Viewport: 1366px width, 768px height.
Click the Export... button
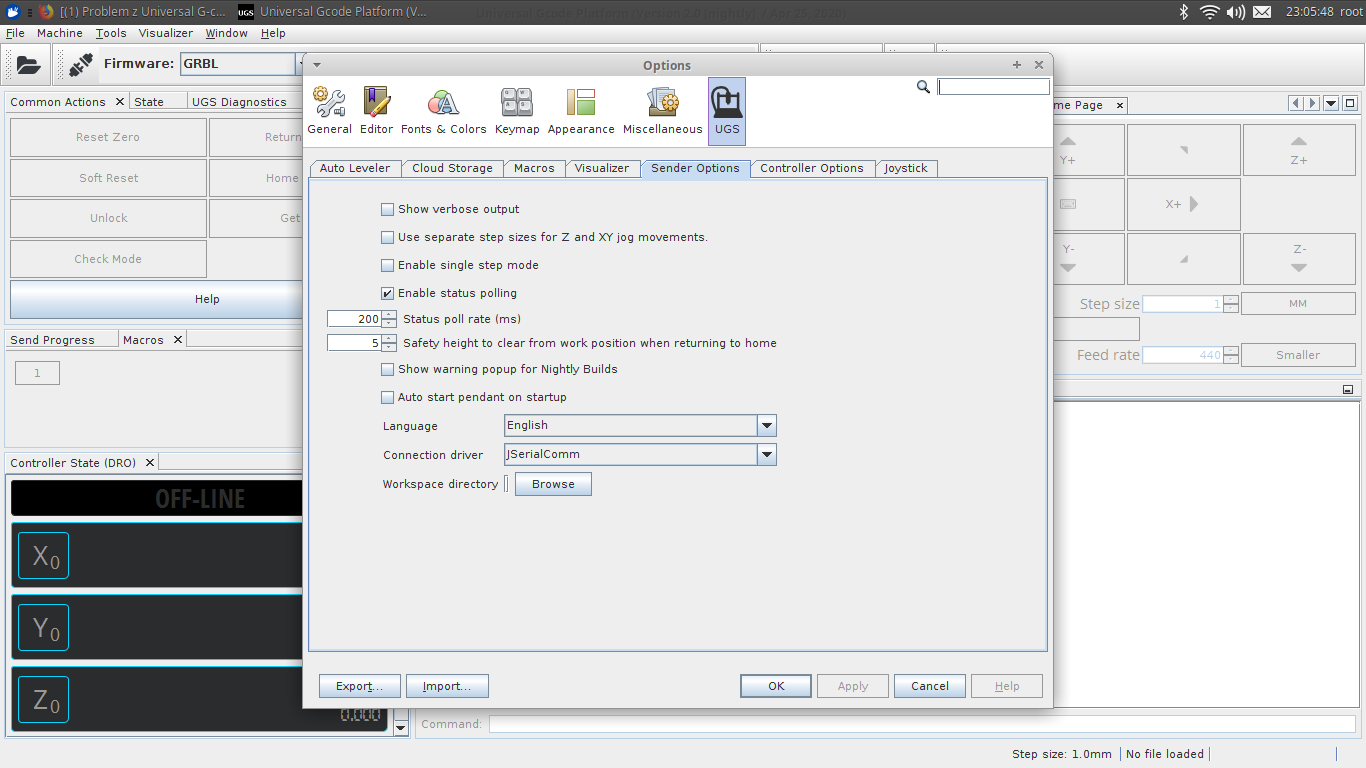[360, 686]
